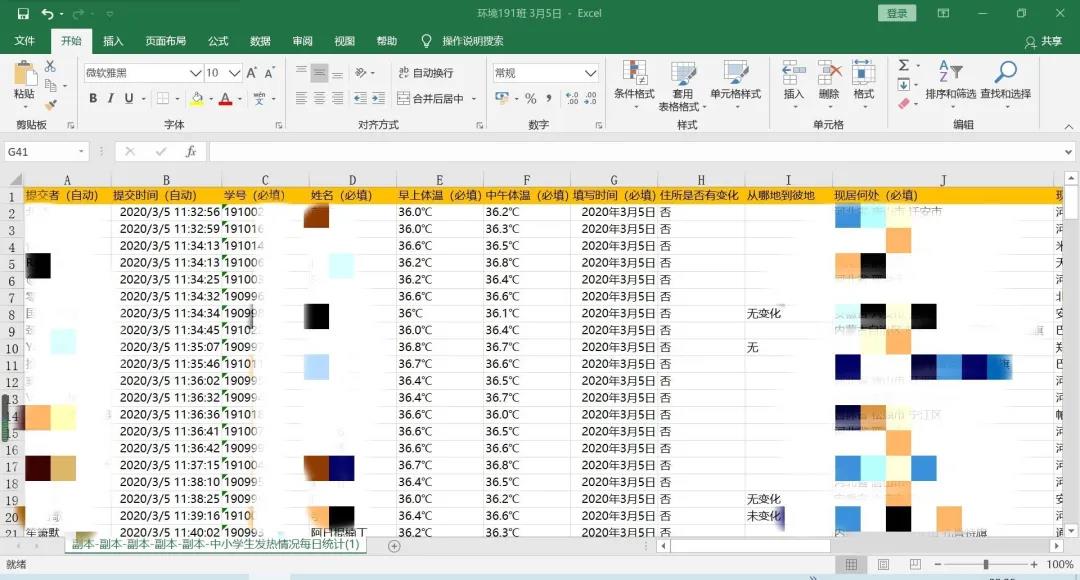Open Conditional Formatting (条件格式)
The width and height of the screenshot is (1080, 580).
point(633,78)
